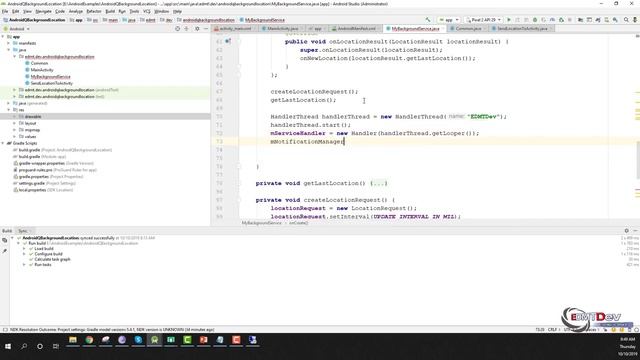This screenshot has height=360, width=640.
Task: Click the MyBackgroundService breadcrumb in navigation bar
Action: point(262,20)
